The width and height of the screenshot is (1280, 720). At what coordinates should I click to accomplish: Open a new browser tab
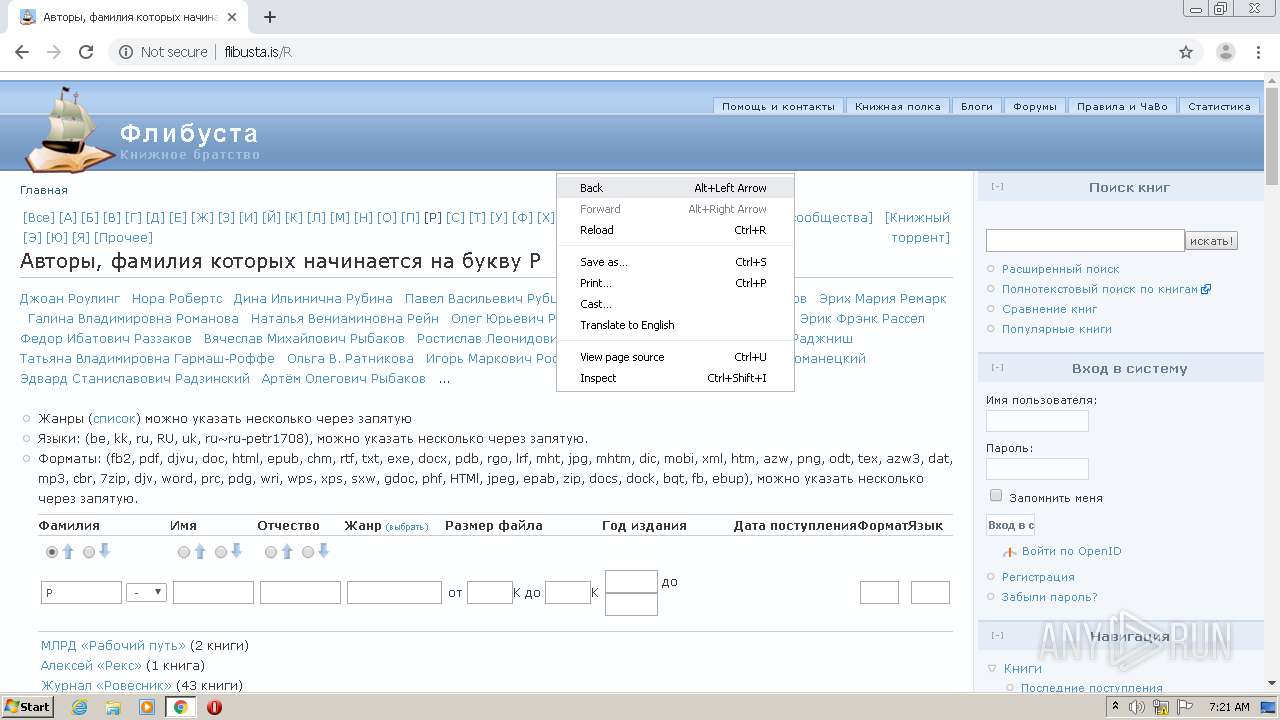(x=270, y=17)
